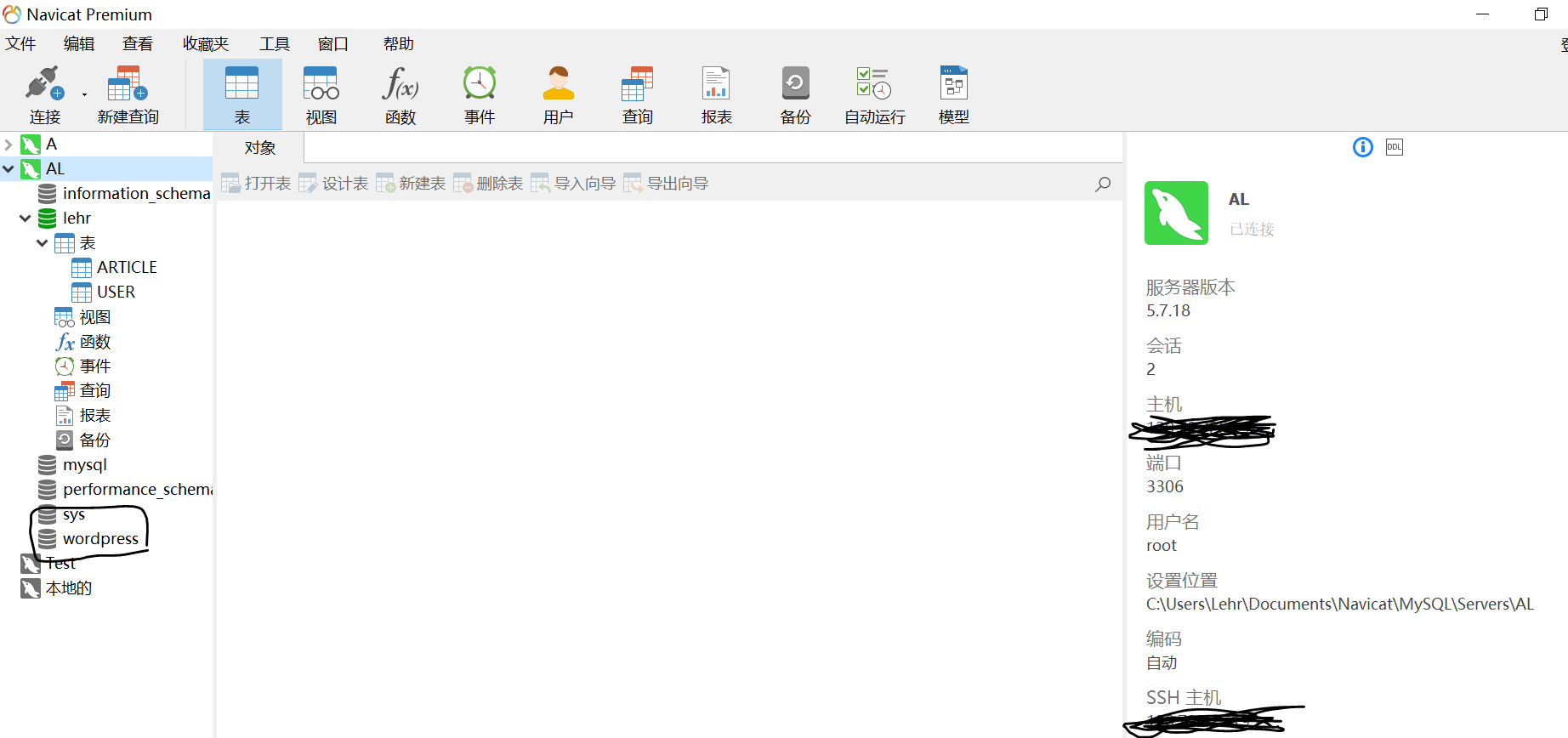This screenshot has width=1568, height=738.
Task: Open the connection type dropdown arrow
Action: (x=84, y=95)
